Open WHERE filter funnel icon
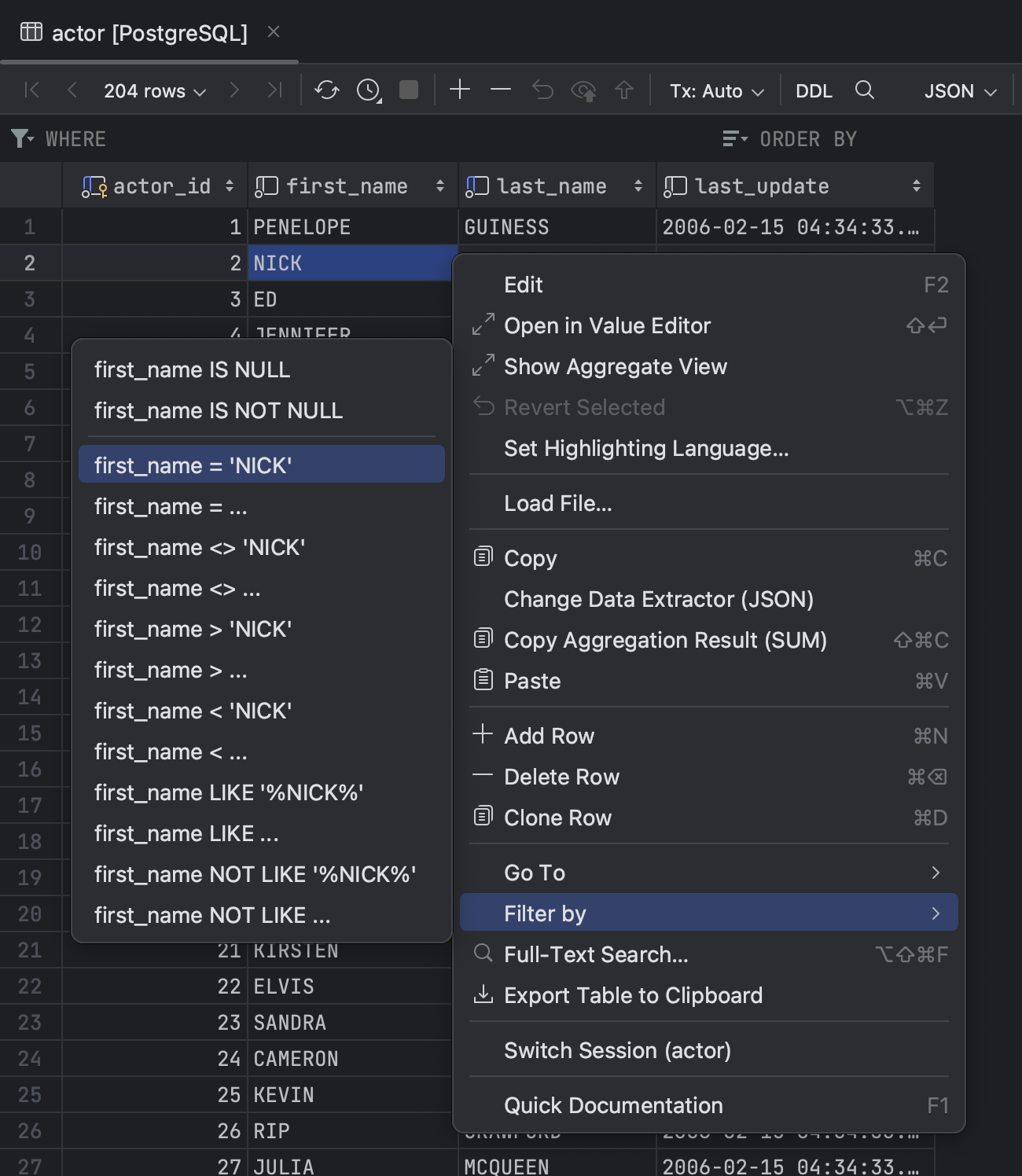 20,139
